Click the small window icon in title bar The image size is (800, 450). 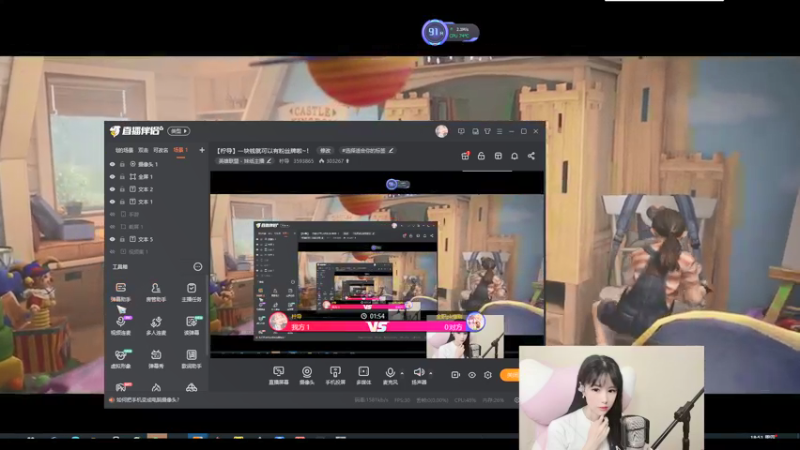475,132
